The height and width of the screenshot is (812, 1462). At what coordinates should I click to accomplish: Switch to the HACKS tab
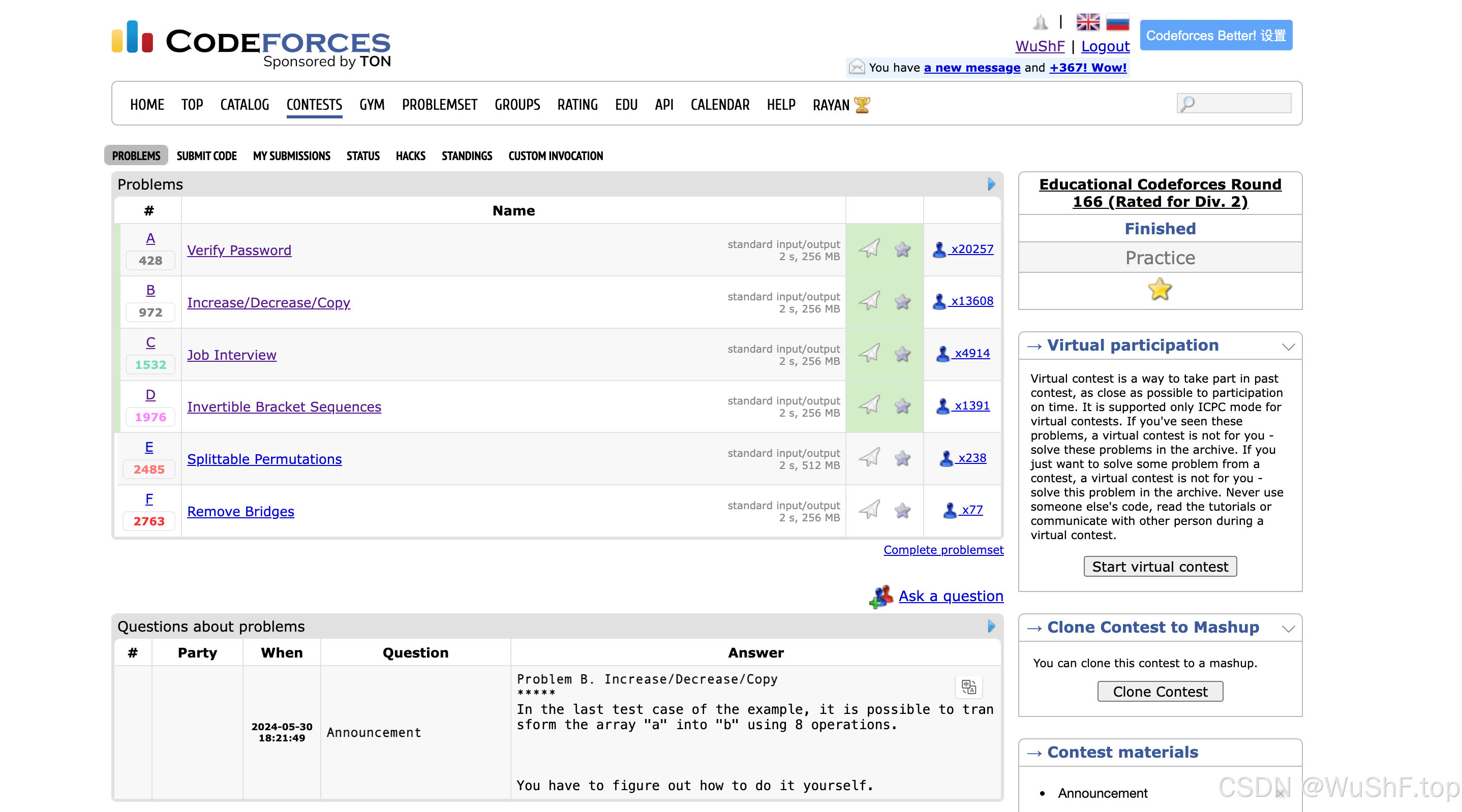pyautogui.click(x=410, y=155)
